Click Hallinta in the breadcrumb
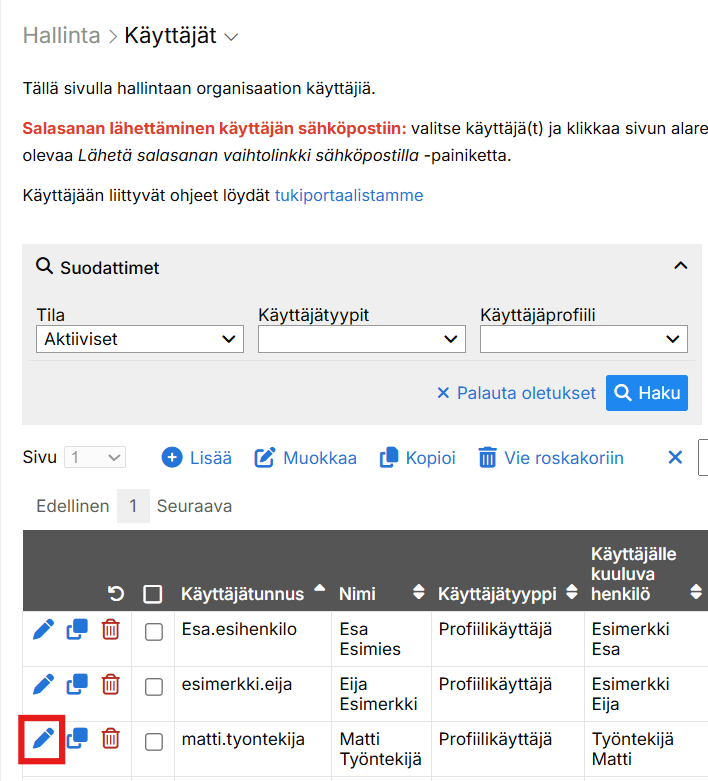 pos(61,36)
